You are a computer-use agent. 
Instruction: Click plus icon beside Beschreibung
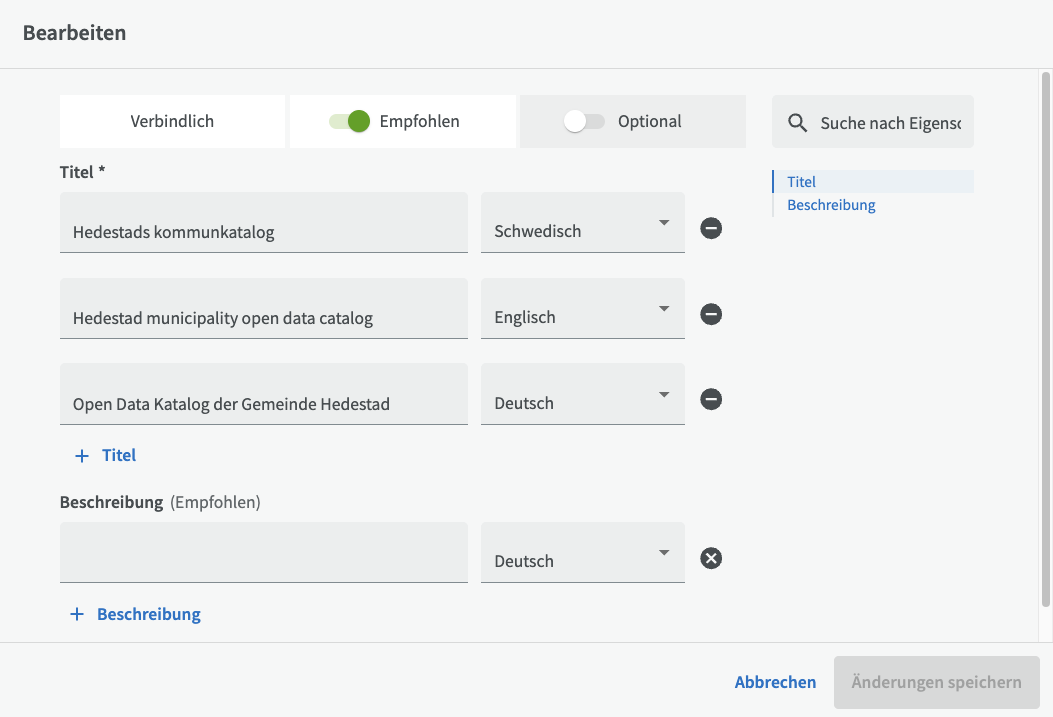click(x=77, y=614)
